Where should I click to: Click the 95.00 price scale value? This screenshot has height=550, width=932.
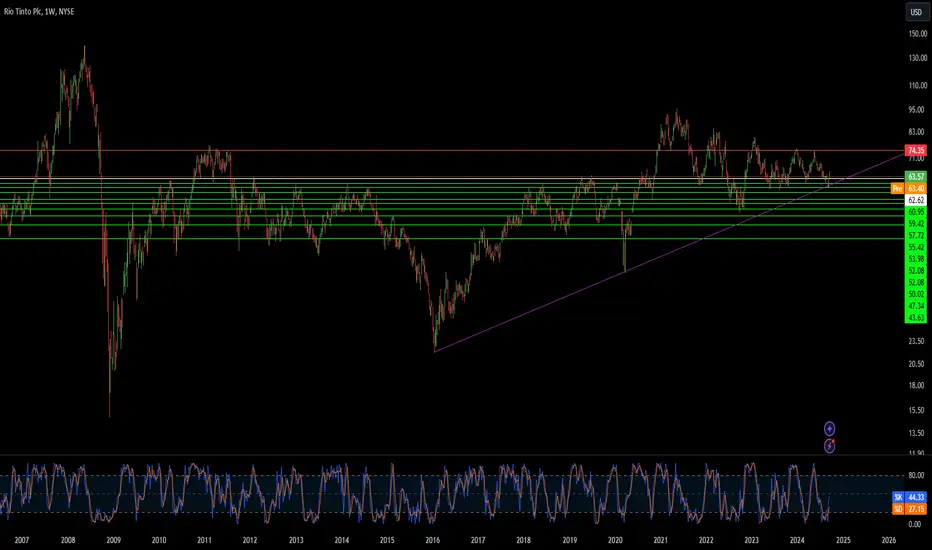click(916, 110)
